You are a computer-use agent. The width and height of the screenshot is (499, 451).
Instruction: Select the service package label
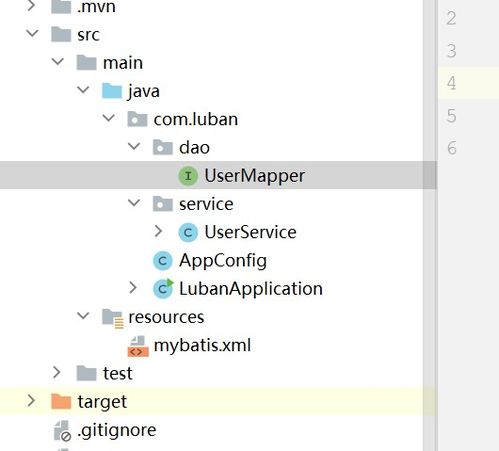[x=206, y=204]
